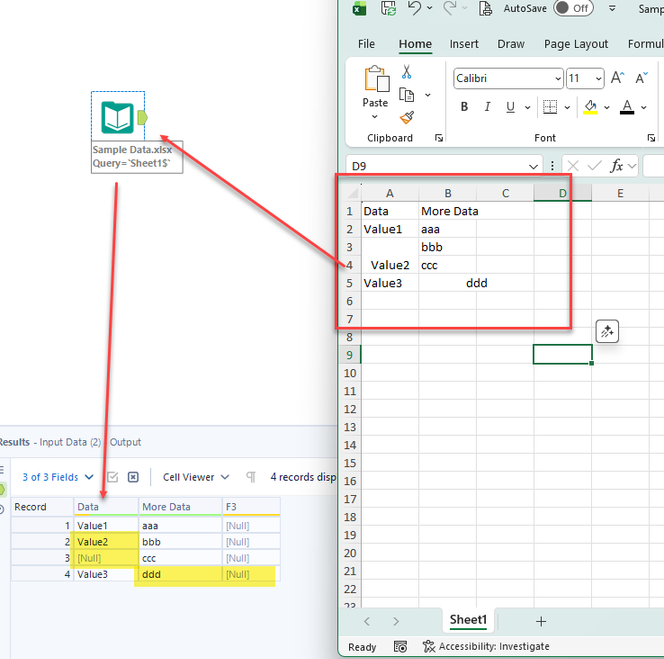Open the Cell Viewer dropdown
This screenshot has height=659, width=664.
[196, 477]
